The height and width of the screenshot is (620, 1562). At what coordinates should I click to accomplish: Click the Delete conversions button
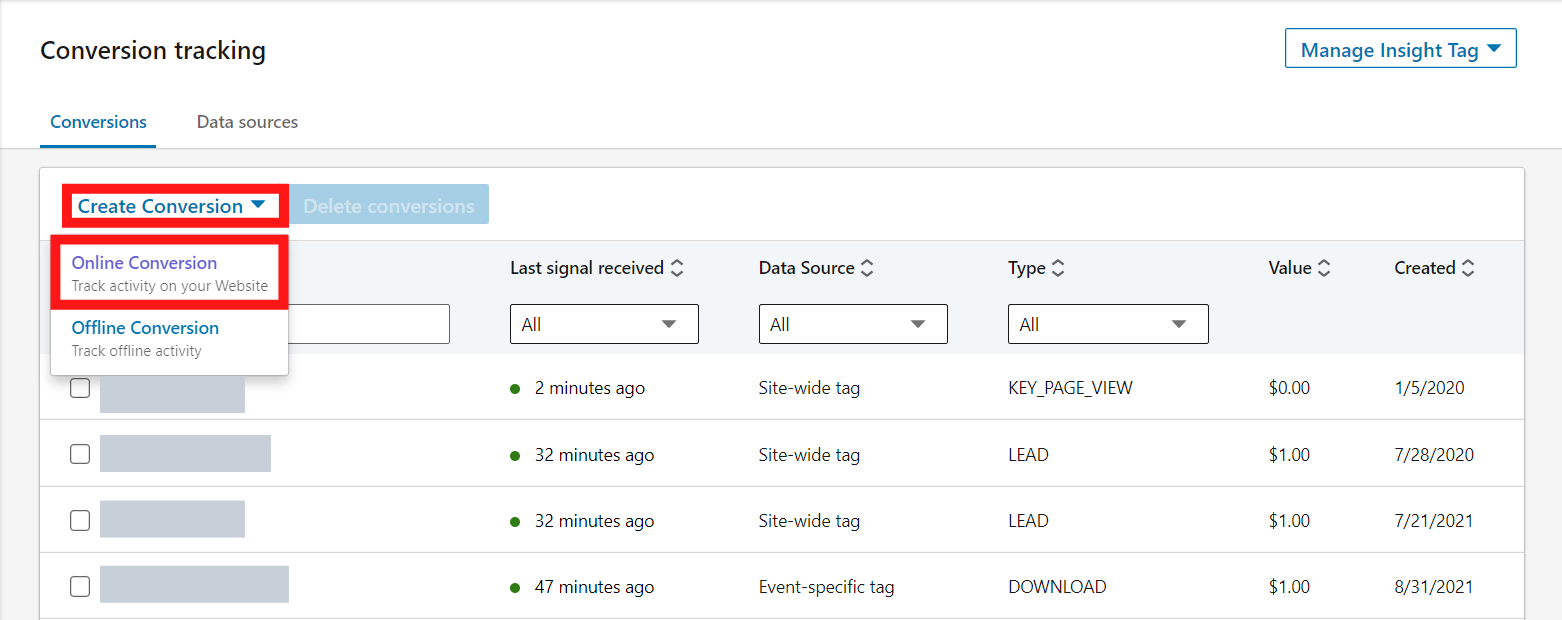(x=389, y=206)
